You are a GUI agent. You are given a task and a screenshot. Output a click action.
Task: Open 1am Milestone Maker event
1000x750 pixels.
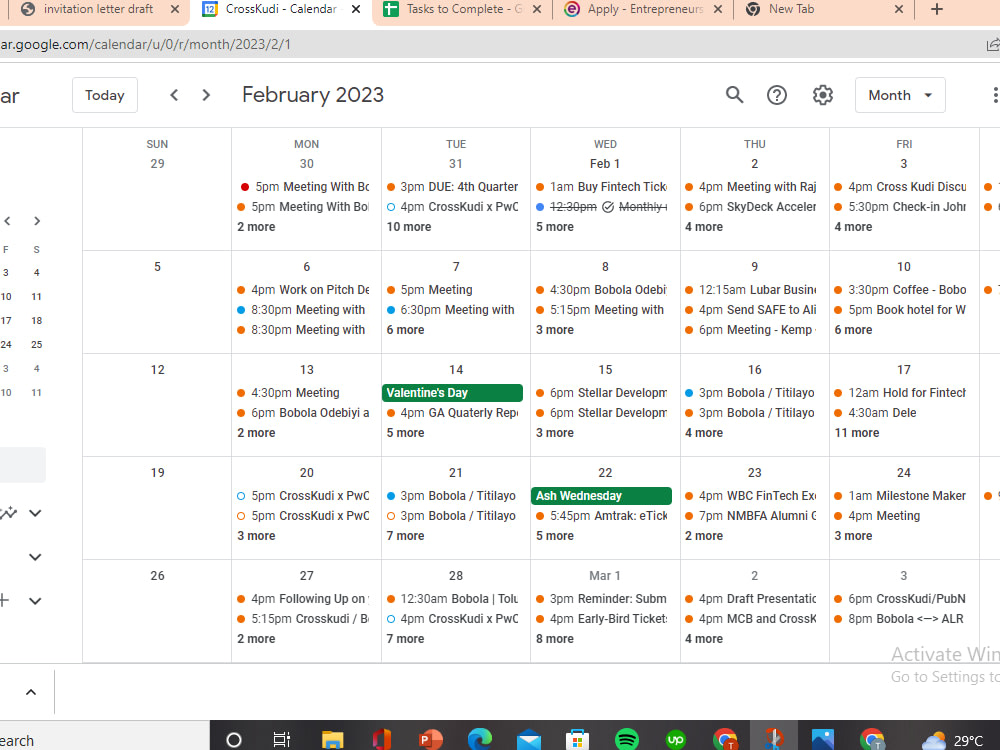[900, 496]
